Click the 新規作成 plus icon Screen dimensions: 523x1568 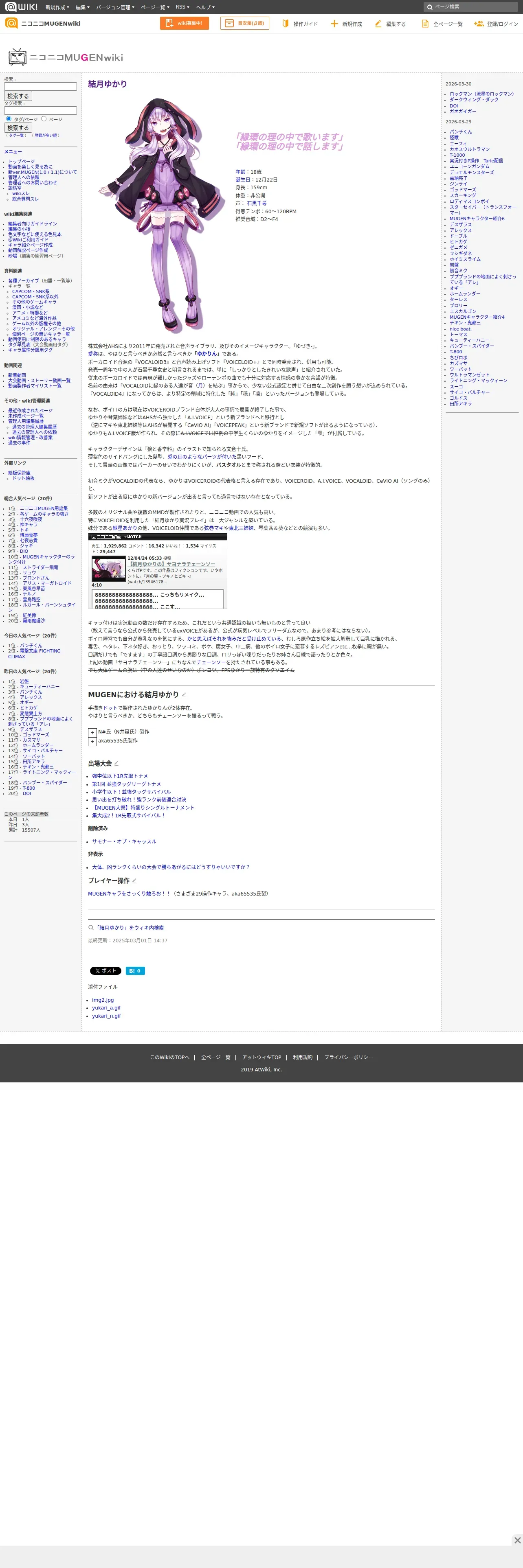pos(334,23)
